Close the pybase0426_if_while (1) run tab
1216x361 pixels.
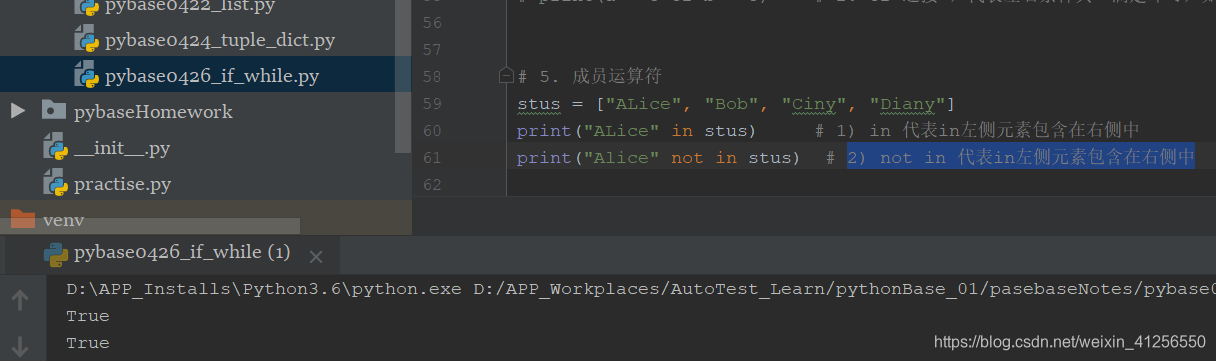316,257
